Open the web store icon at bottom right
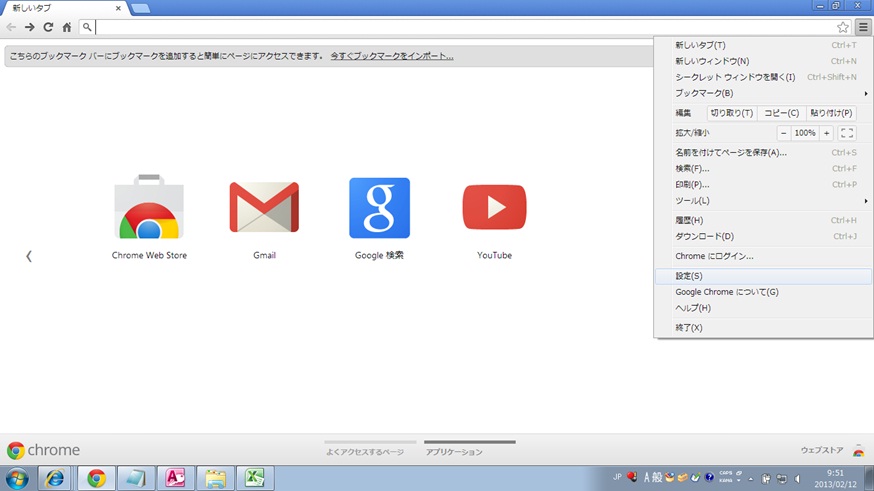The width and height of the screenshot is (874, 491). point(858,450)
